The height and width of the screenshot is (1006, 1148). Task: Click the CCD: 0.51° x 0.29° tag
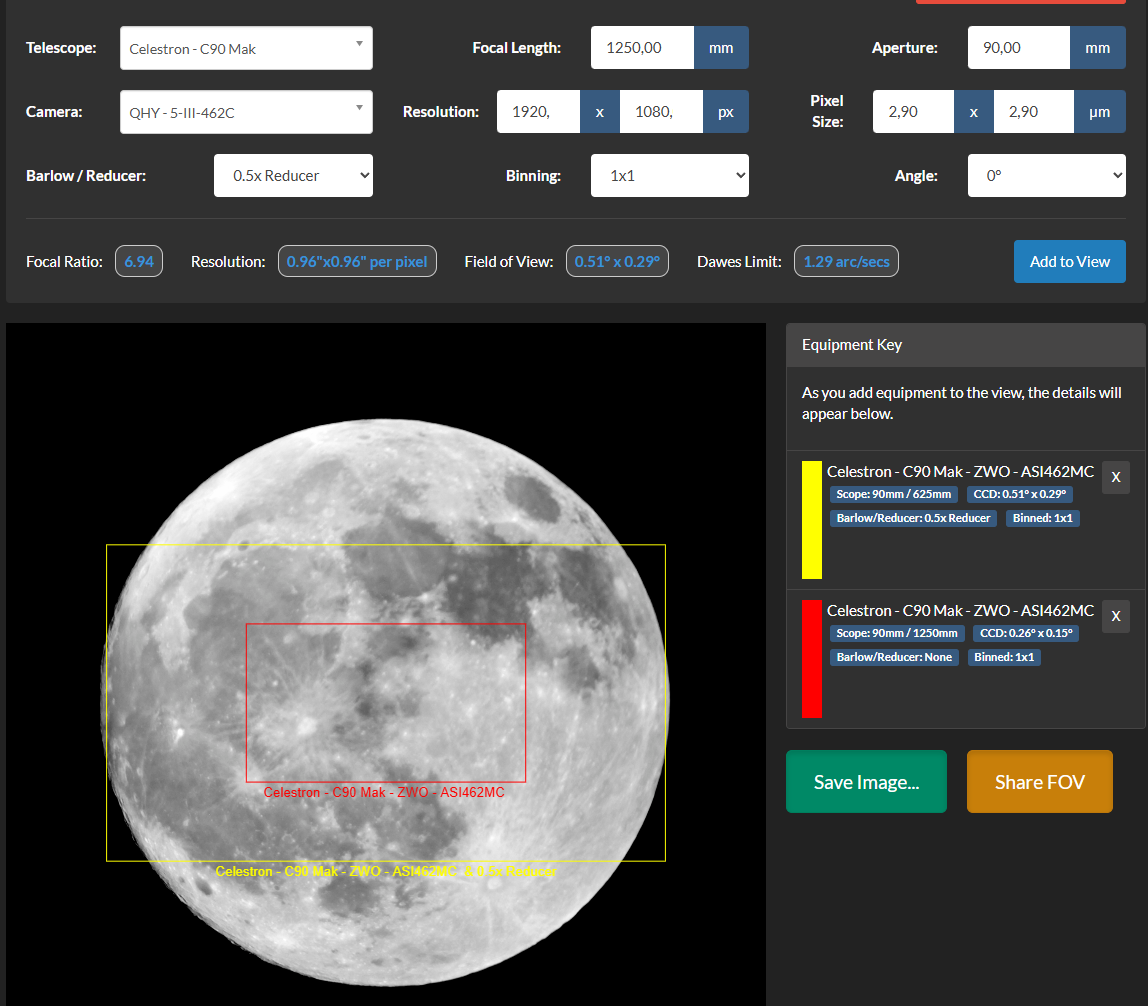coord(1020,494)
